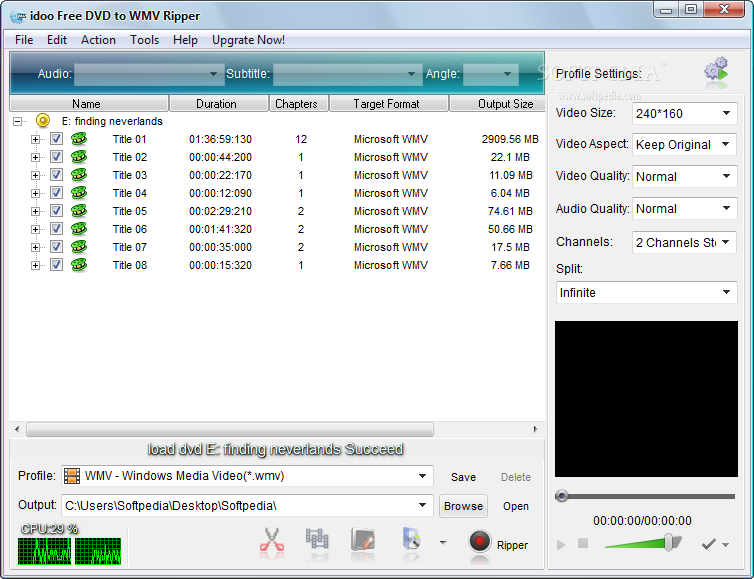Click the Title 04 film reel icon
The height and width of the screenshot is (579, 754).
(x=79, y=193)
